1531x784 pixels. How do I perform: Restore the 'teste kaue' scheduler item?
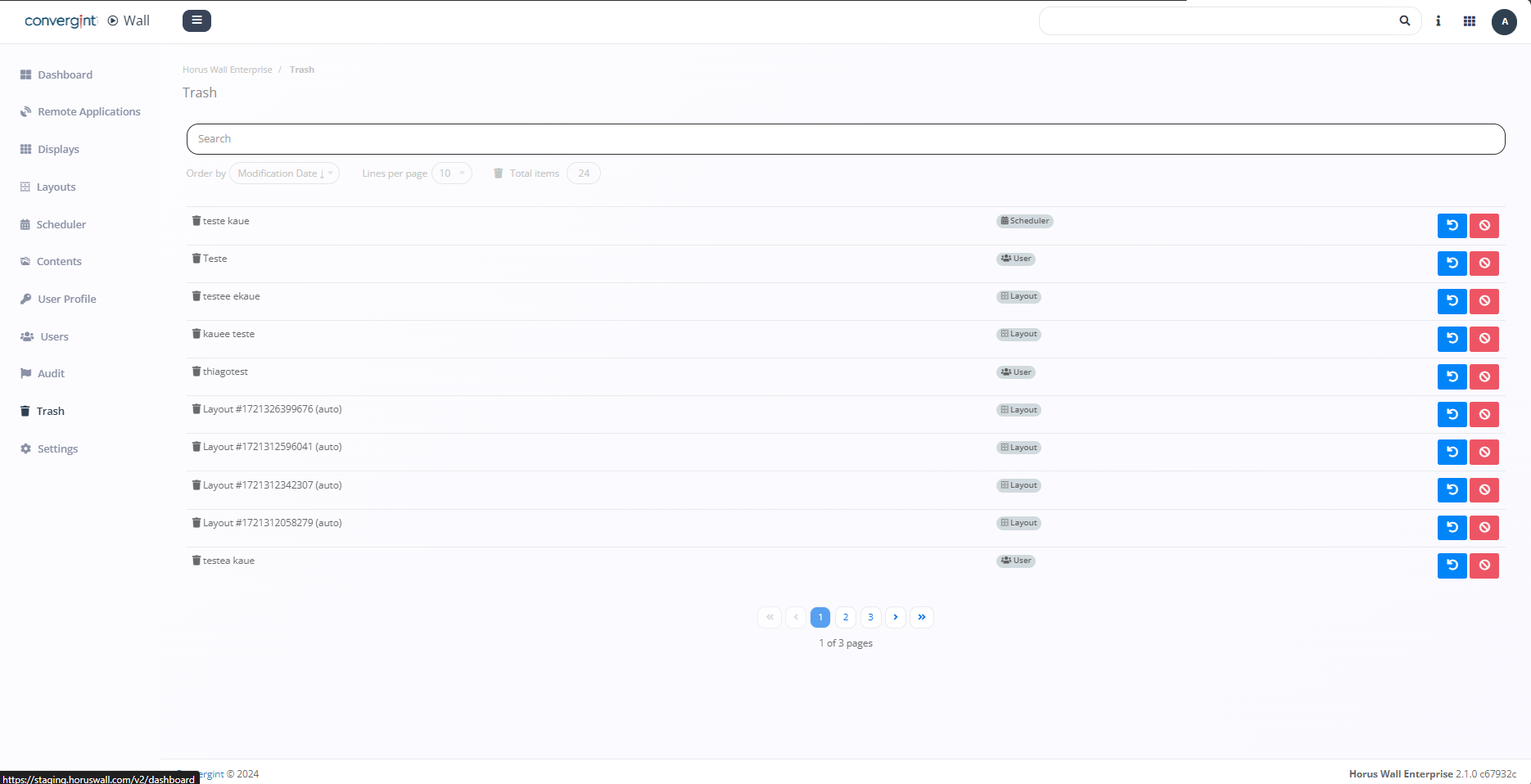click(x=1452, y=226)
